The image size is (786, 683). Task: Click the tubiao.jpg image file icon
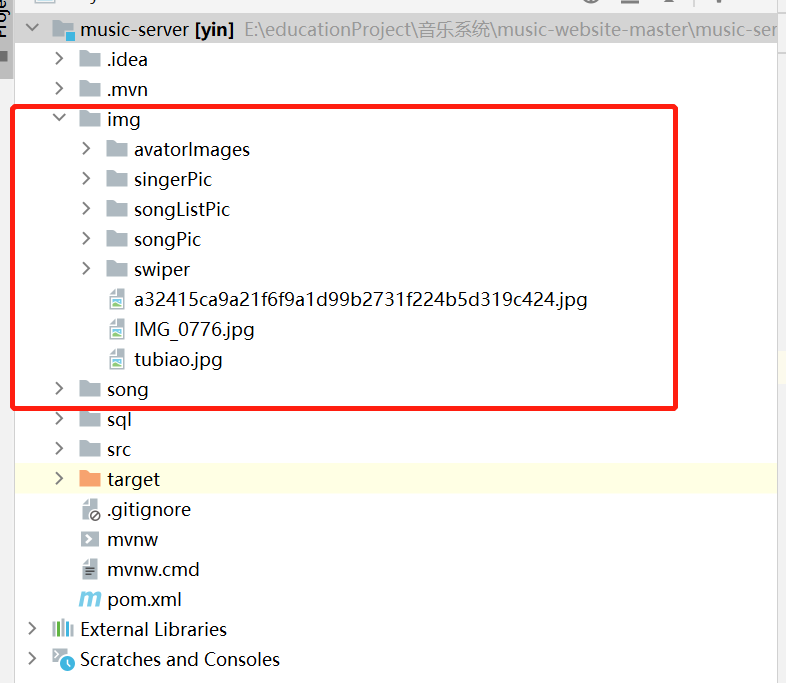(x=117, y=359)
